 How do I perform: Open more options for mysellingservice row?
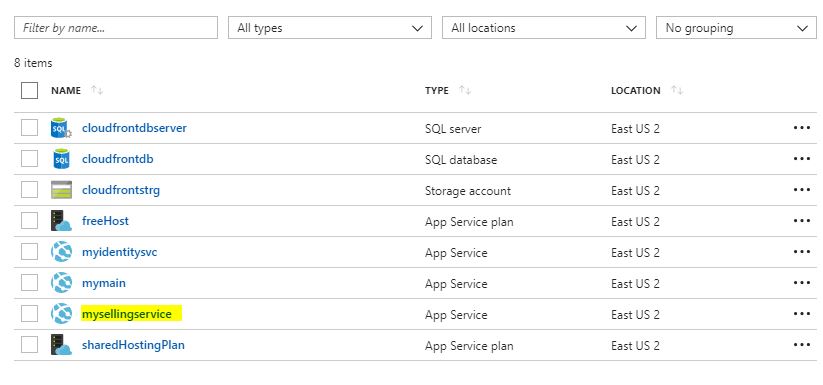point(802,314)
